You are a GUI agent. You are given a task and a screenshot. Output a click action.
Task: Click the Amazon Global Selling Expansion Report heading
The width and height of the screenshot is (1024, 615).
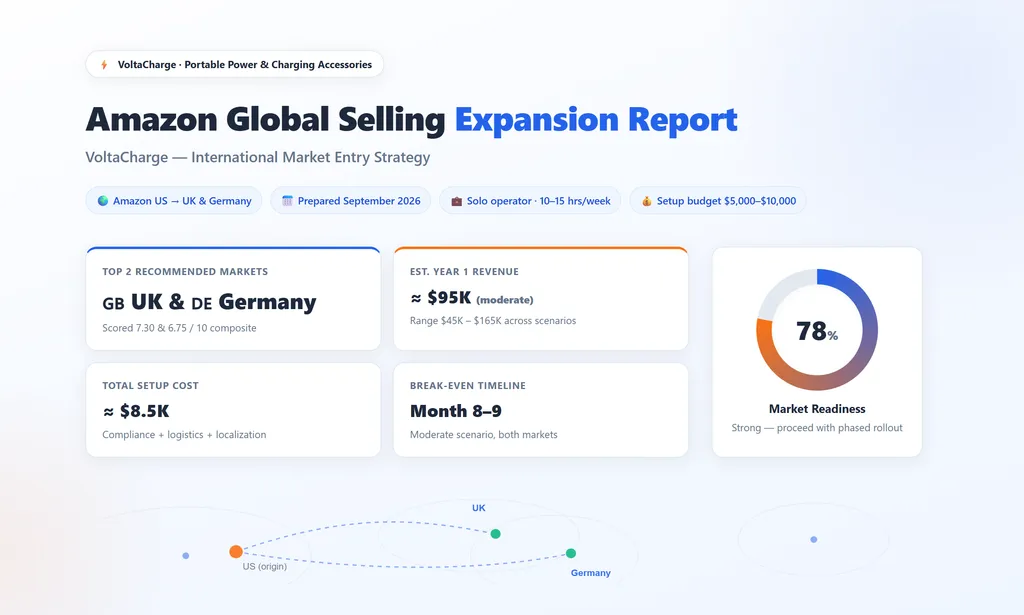[411, 119]
